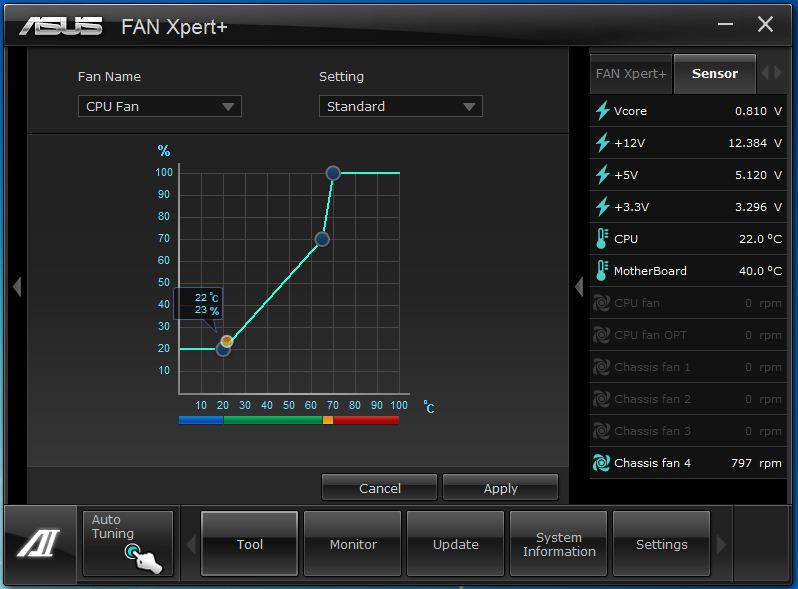Click the red temperature range bar
This screenshot has height=589, width=798.
(x=366, y=420)
